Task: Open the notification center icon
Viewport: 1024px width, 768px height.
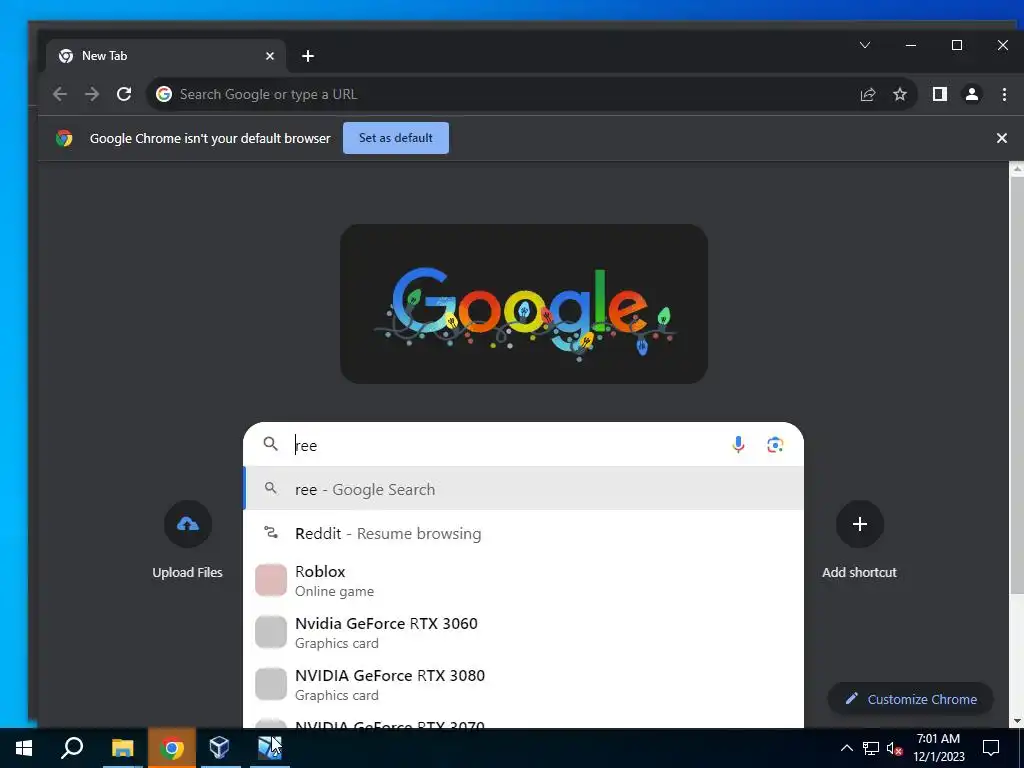Action: point(991,748)
